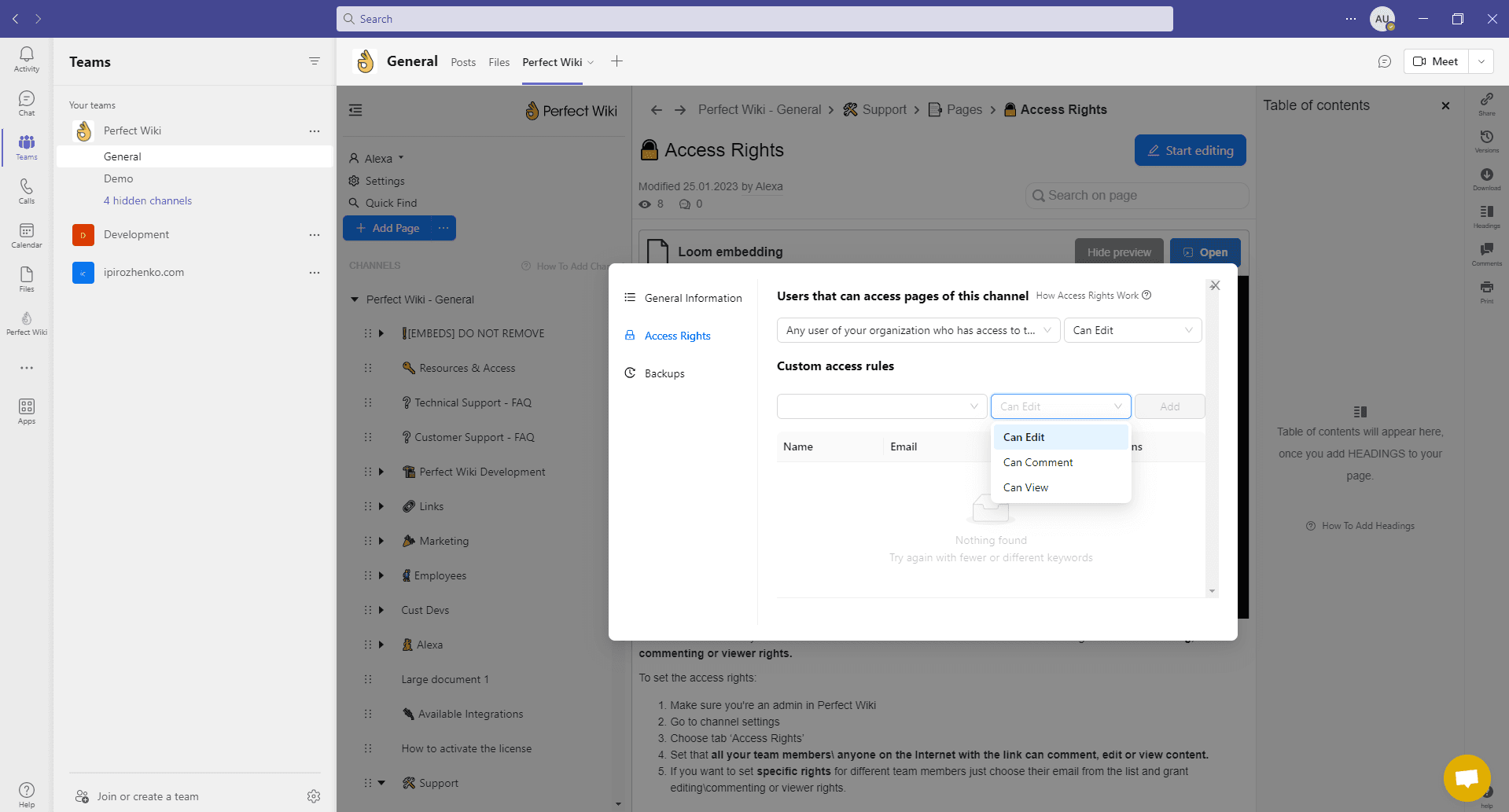
Task: Open manage teams settings gear
Action: coord(314,796)
